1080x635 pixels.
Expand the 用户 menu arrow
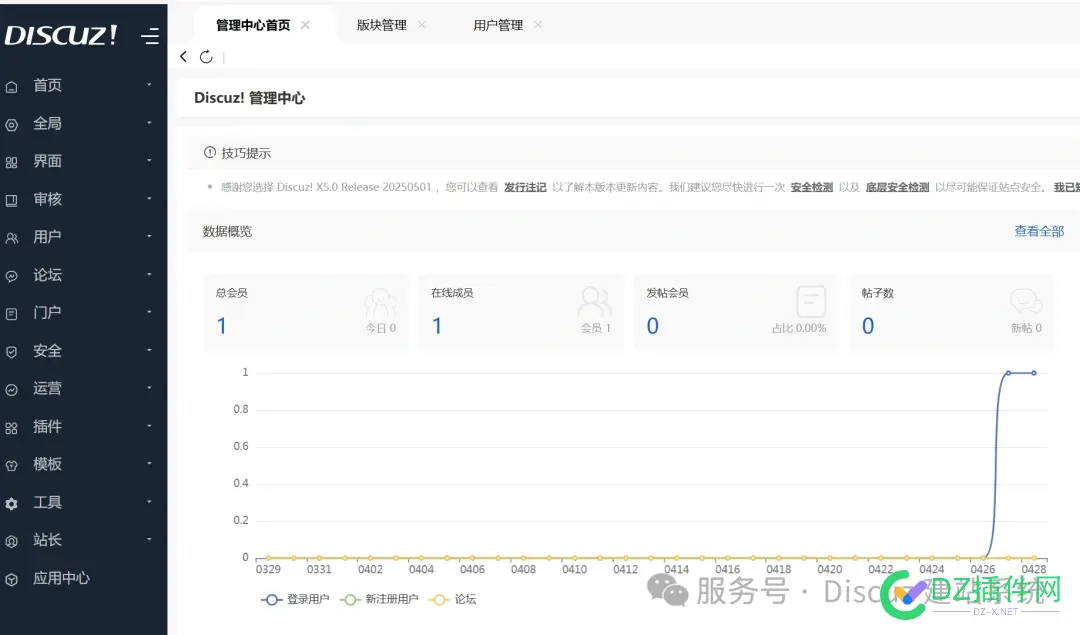[x=149, y=236]
